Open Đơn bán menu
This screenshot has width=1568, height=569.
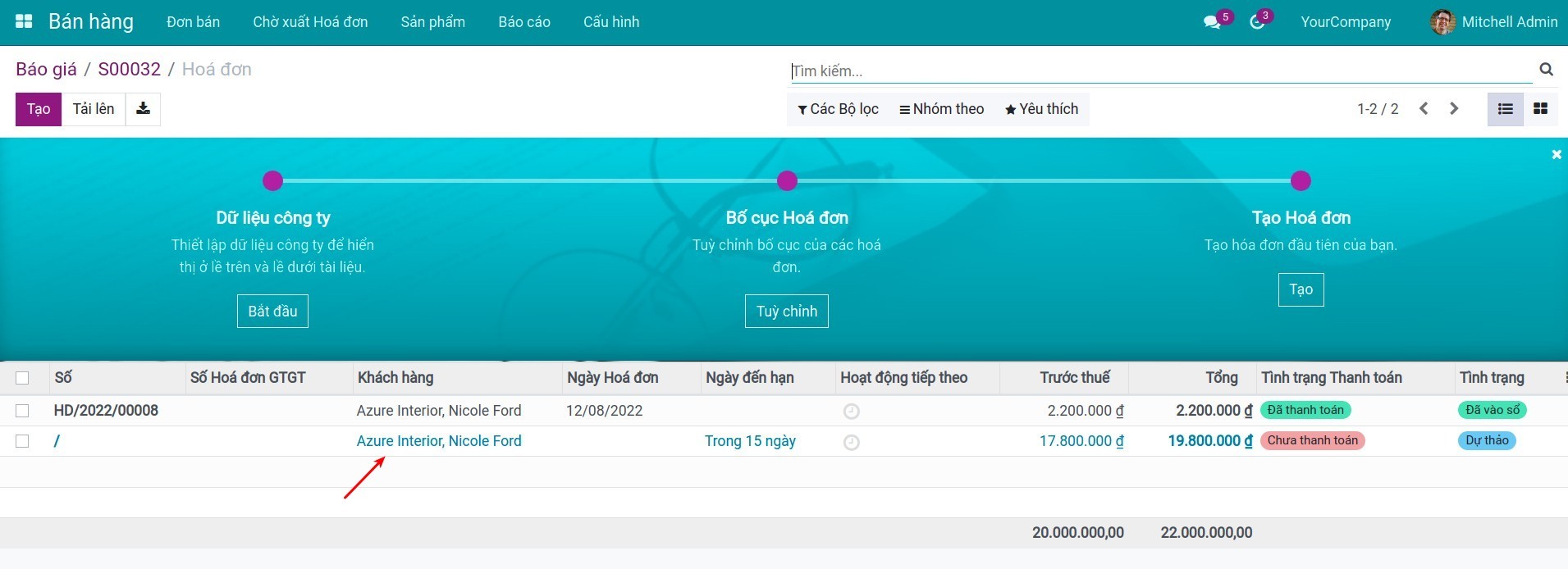click(x=193, y=22)
